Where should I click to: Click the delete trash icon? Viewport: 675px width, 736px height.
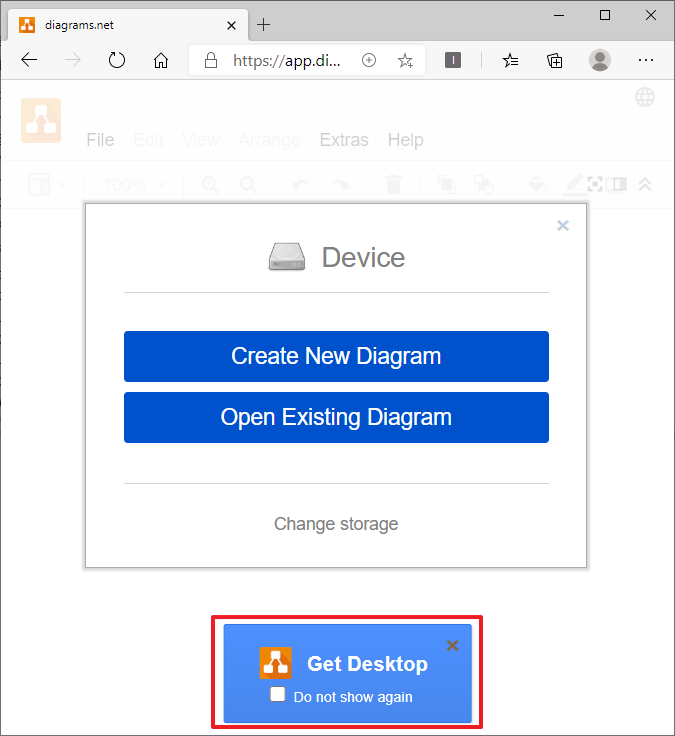393,184
